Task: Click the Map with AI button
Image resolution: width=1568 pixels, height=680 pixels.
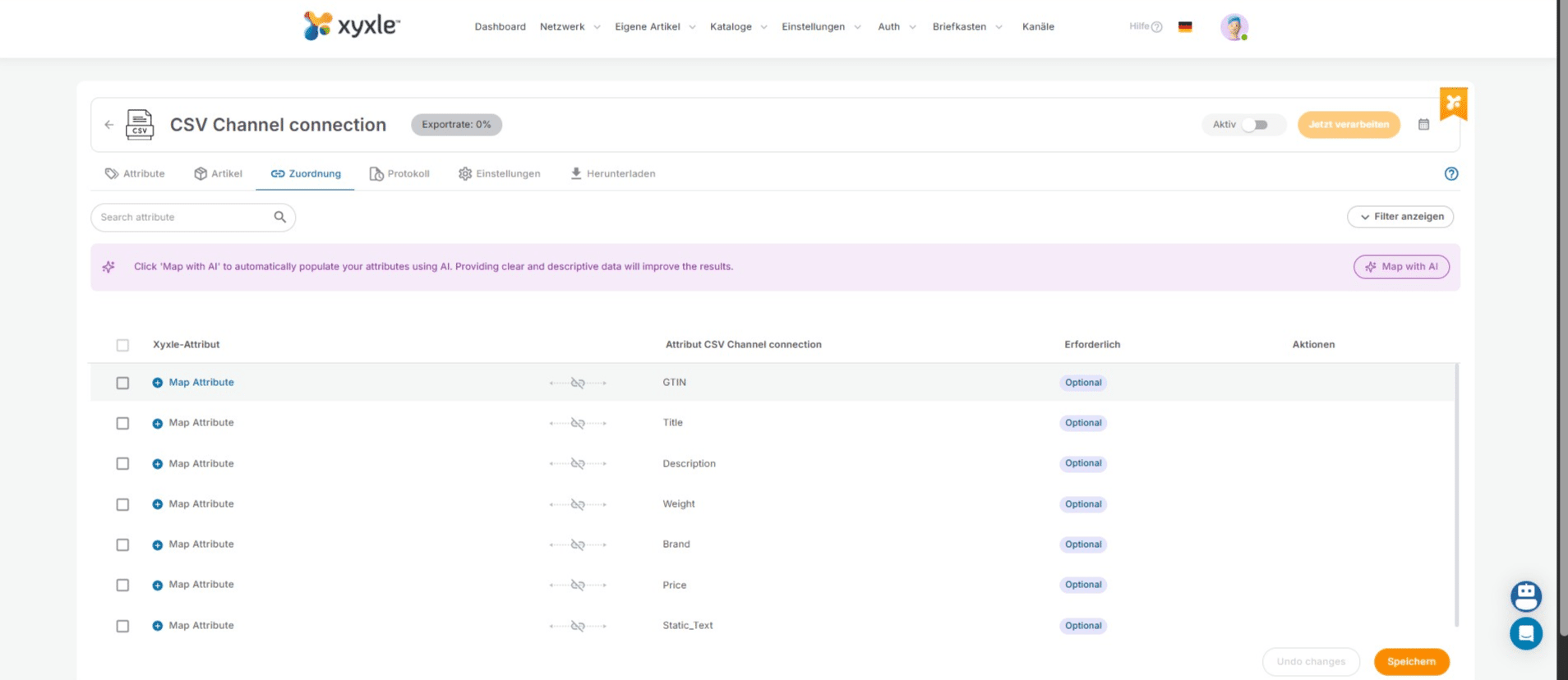Action: click(1401, 267)
